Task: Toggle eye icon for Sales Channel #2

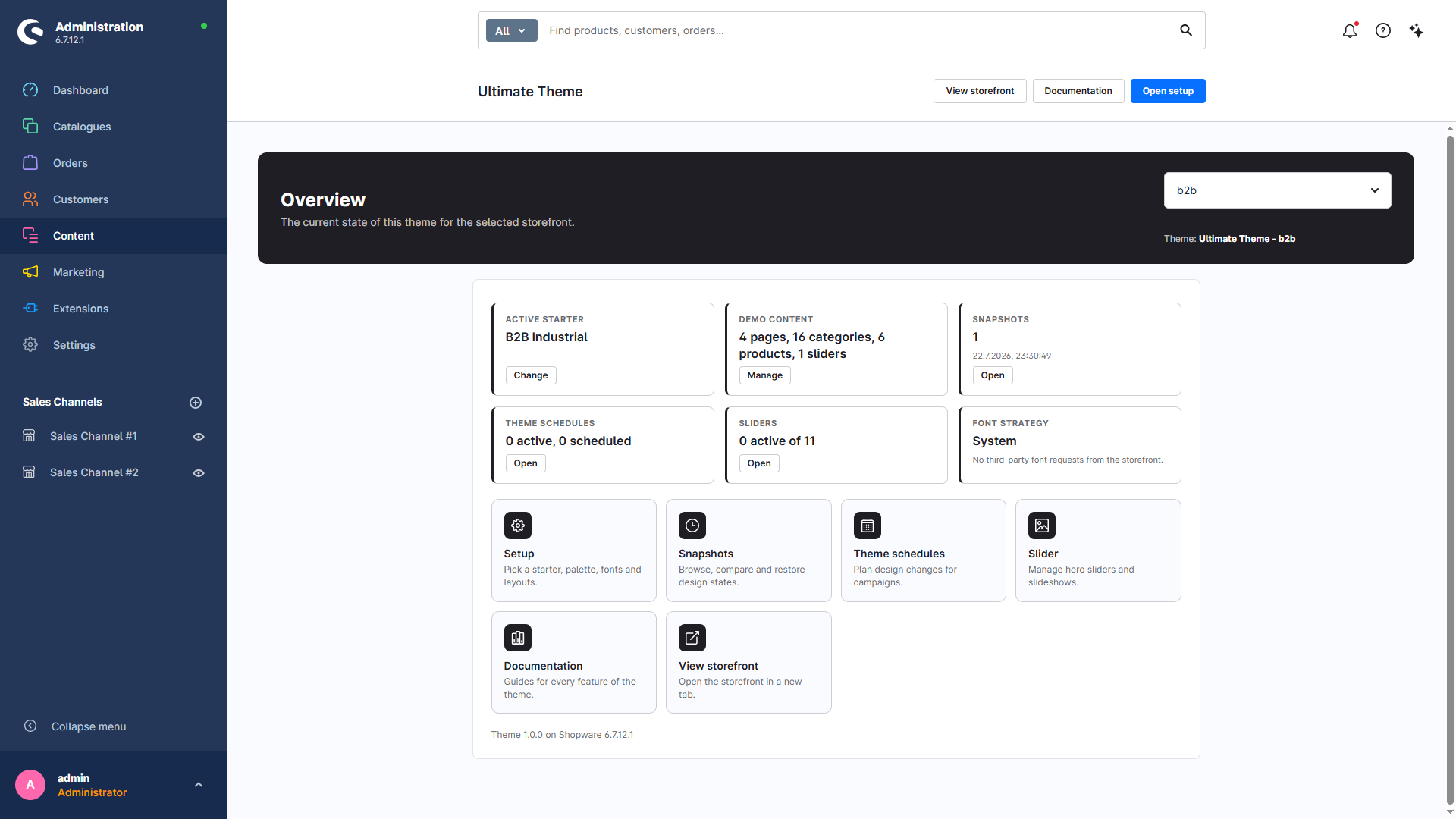Action: click(199, 473)
